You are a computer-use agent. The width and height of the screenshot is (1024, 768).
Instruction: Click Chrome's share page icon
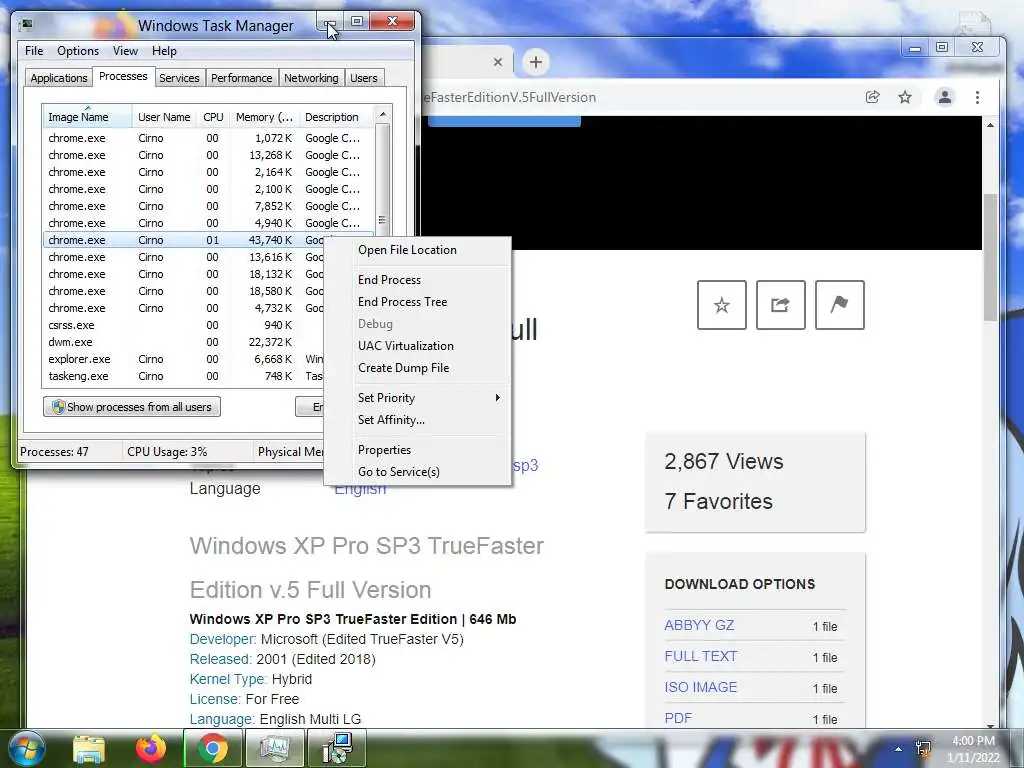pyautogui.click(x=872, y=97)
